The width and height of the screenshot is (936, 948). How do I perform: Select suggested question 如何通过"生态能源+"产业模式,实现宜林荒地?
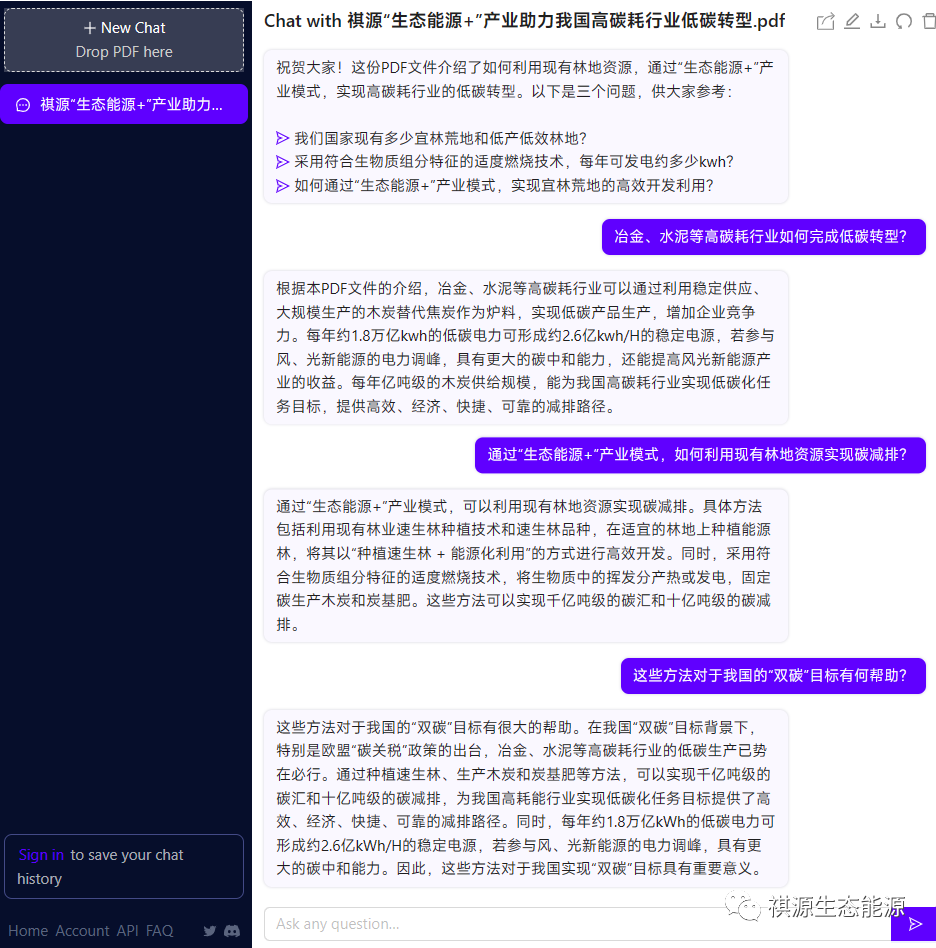[504, 186]
